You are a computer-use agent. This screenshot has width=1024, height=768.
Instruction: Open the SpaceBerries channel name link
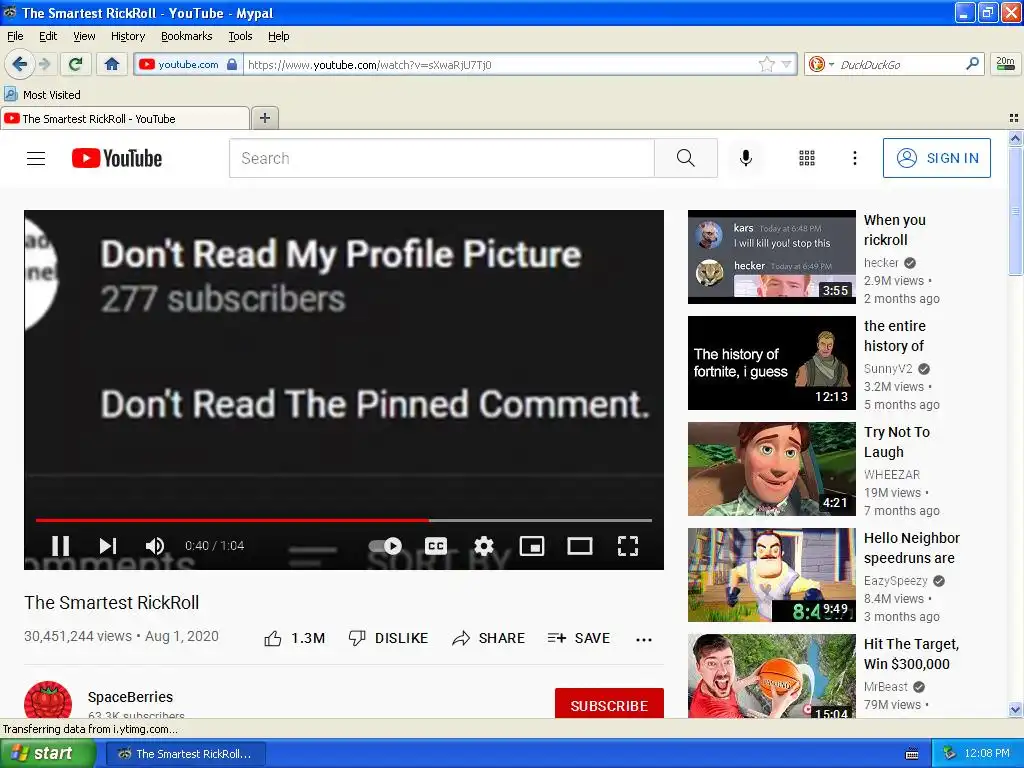click(x=131, y=697)
